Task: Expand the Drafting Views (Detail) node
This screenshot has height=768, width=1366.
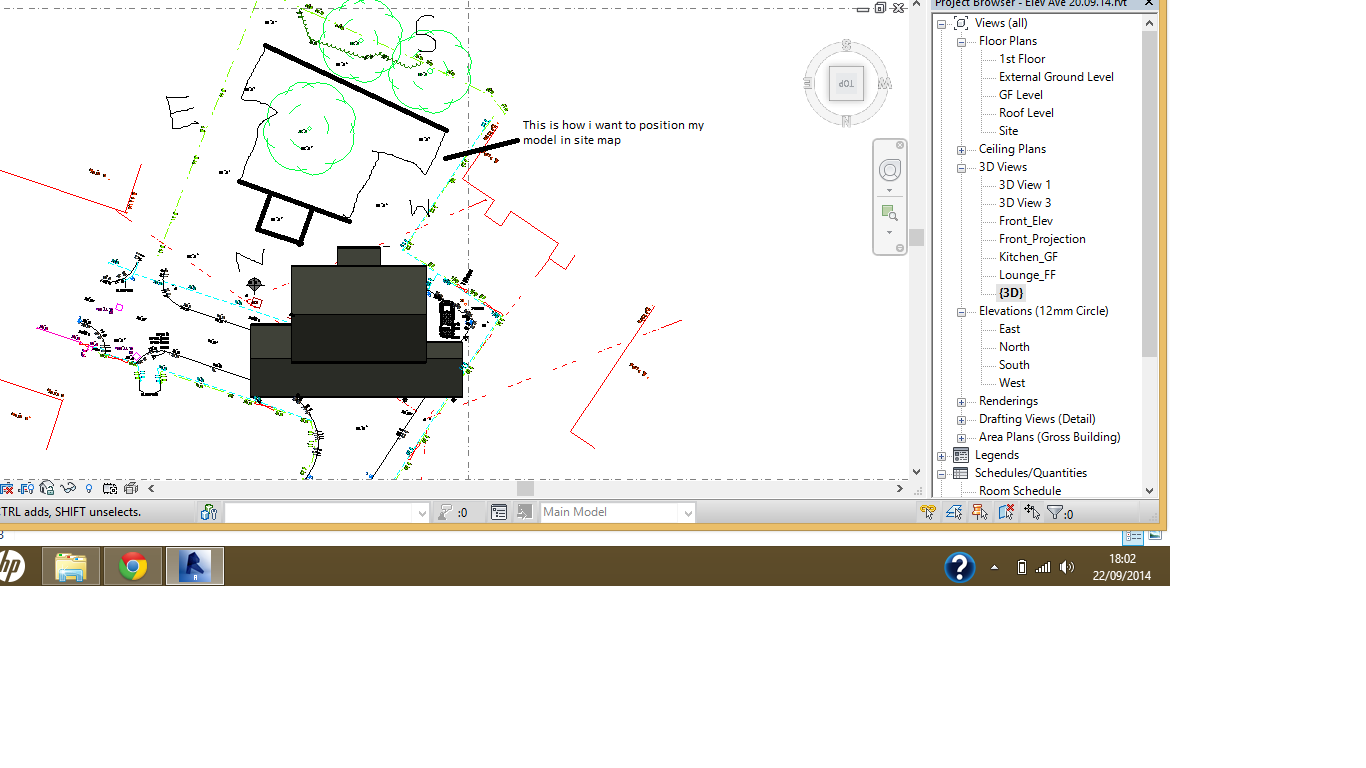Action: pos(961,419)
